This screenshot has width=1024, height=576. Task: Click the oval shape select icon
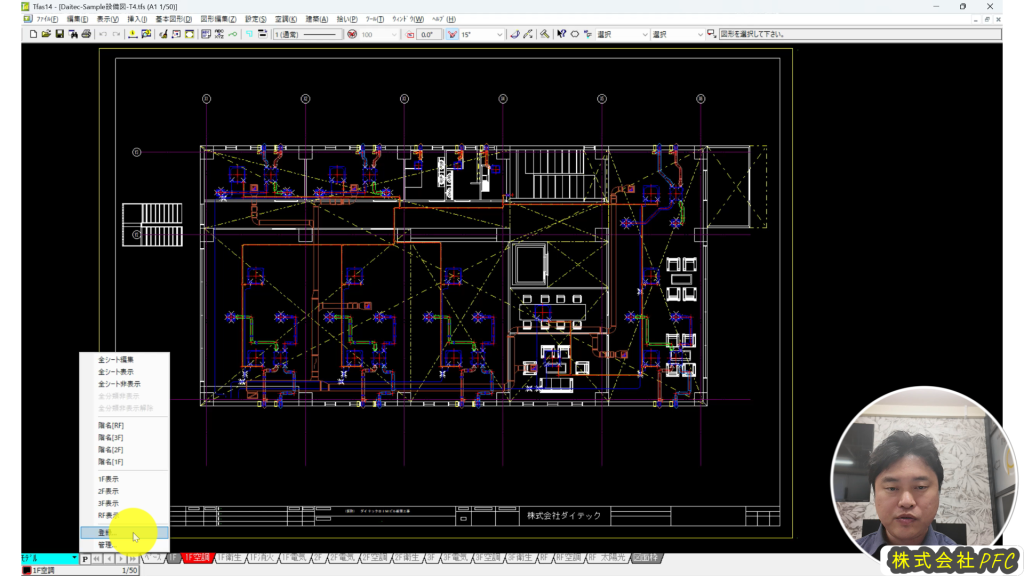pos(574,34)
